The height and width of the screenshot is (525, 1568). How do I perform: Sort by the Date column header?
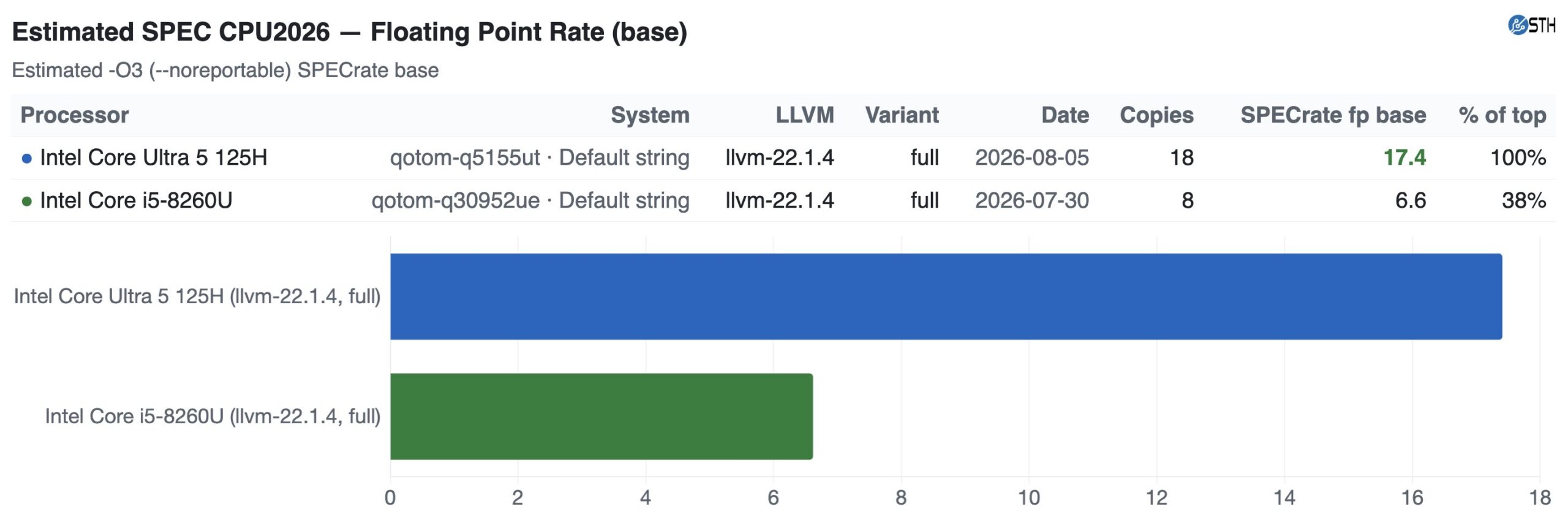[x=1065, y=115]
